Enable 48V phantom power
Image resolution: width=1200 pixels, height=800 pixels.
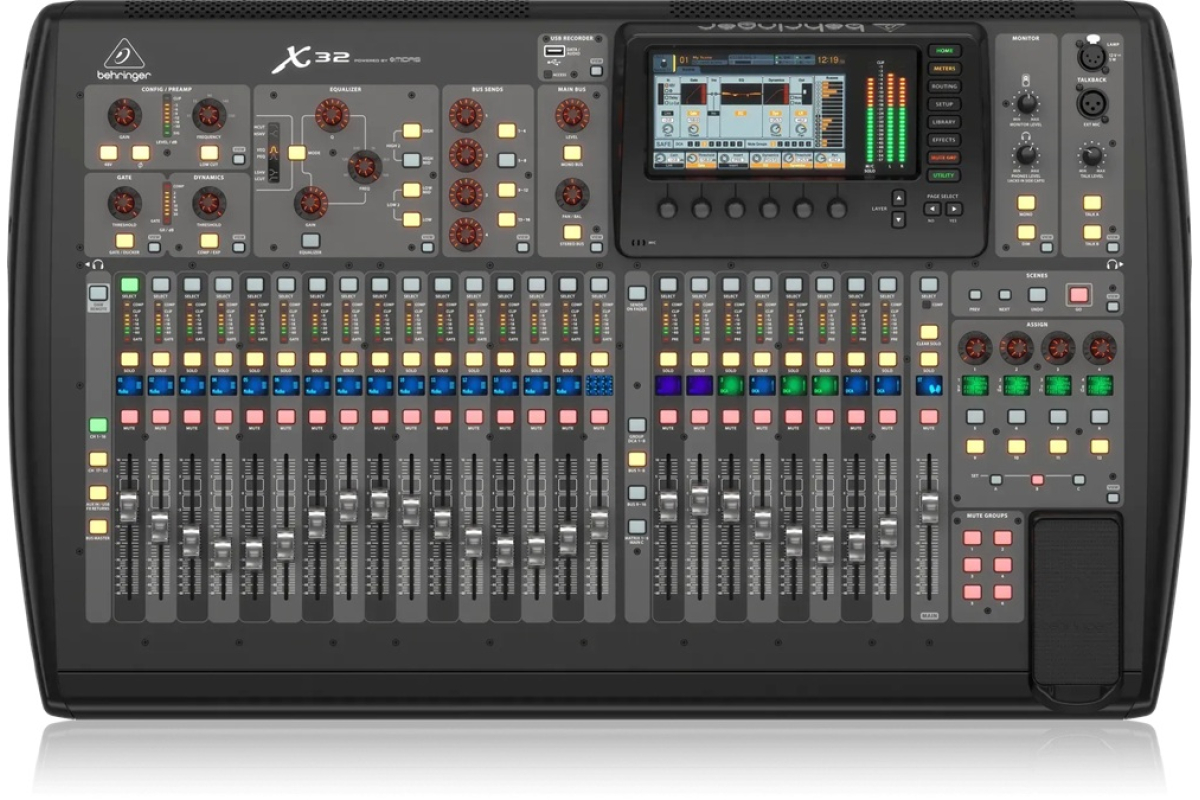coord(108,153)
